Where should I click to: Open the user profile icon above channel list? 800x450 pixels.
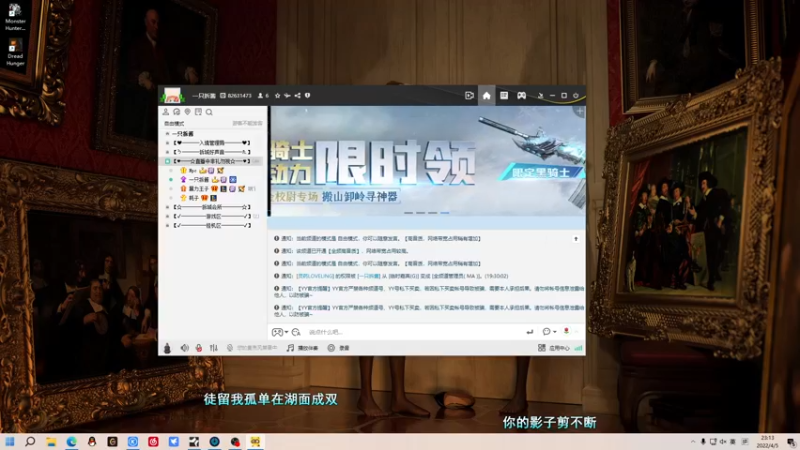click(x=166, y=112)
